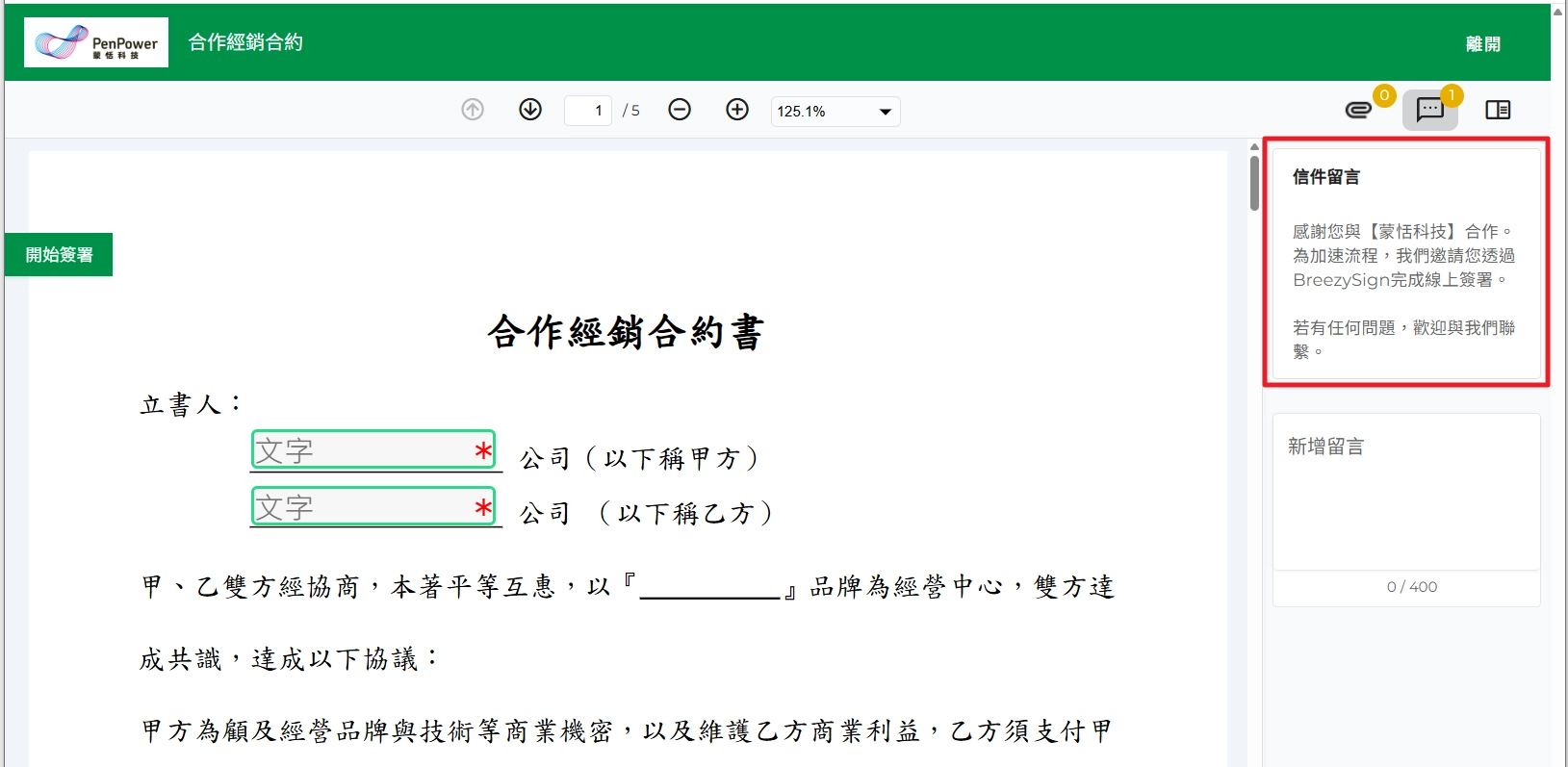The height and width of the screenshot is (767, 1568).
Task: Click the PenPower logo
Action: pyautogui.click(x=96, y=42)
